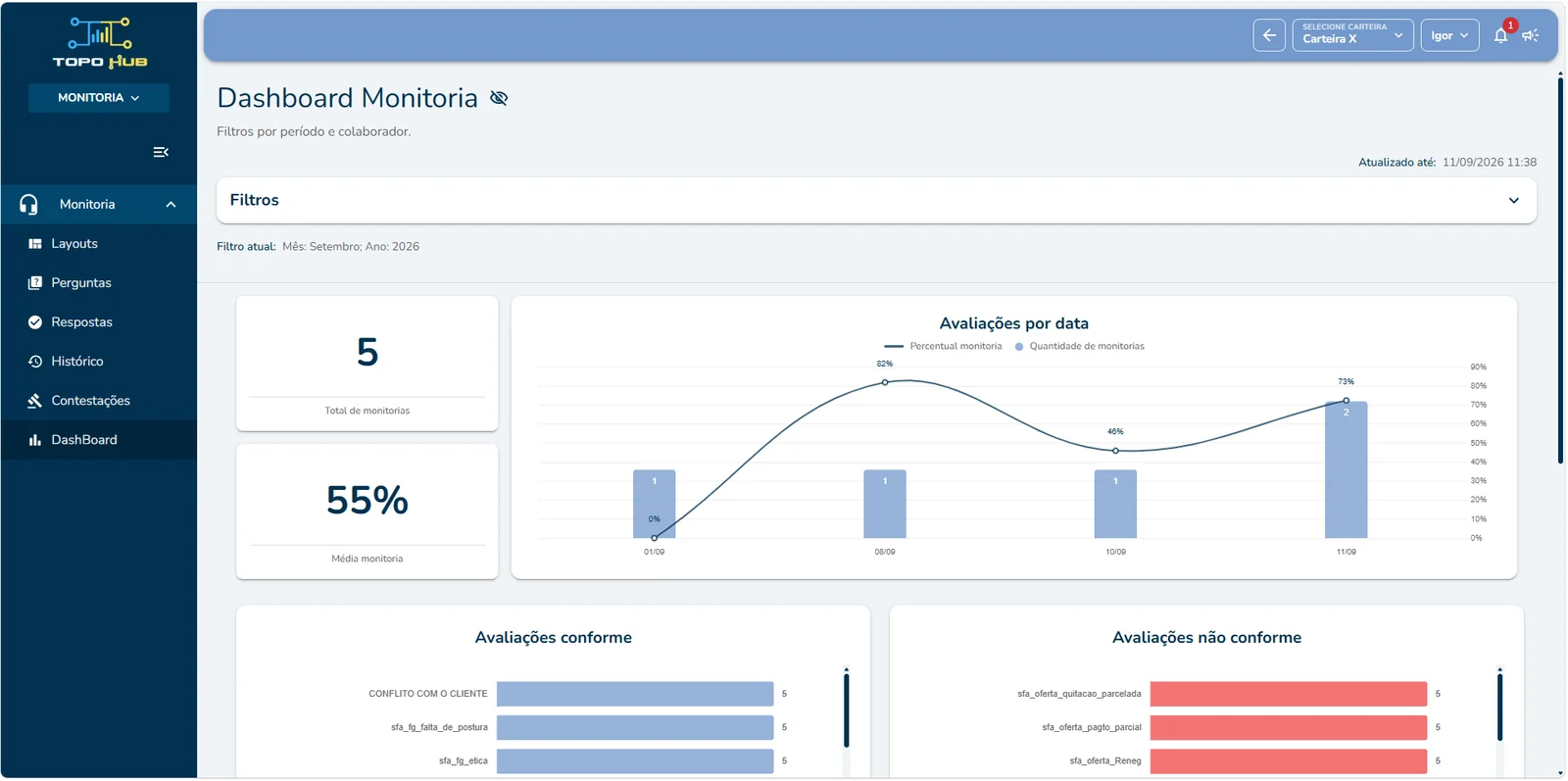Click the Monitoria headset icon

[x=28, y=204]
